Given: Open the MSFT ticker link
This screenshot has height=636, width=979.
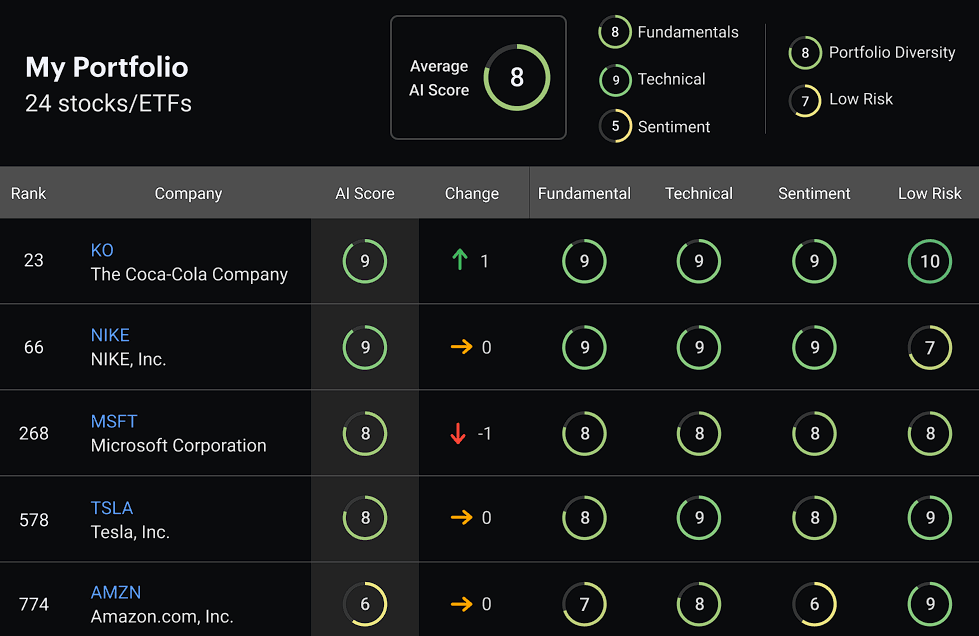Looking at the screenshot, I should pyautogui.click(x=114, y=421).
